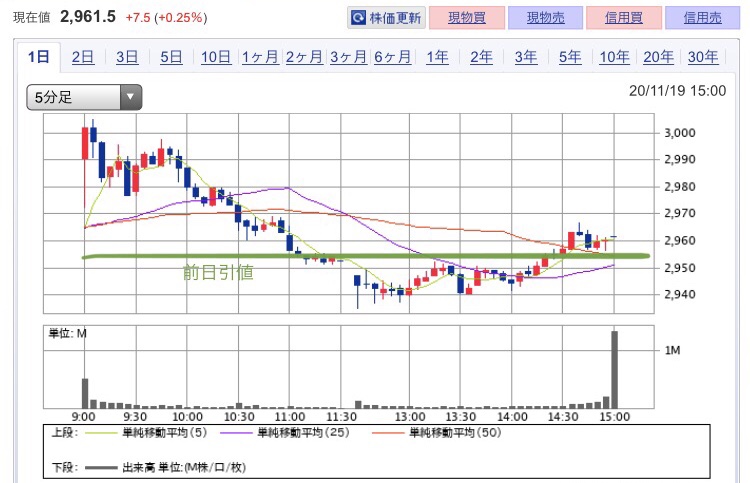This screenshot has height=483, width=750.
Task: Switch to the 2日 chart tab
Action: 83,57
